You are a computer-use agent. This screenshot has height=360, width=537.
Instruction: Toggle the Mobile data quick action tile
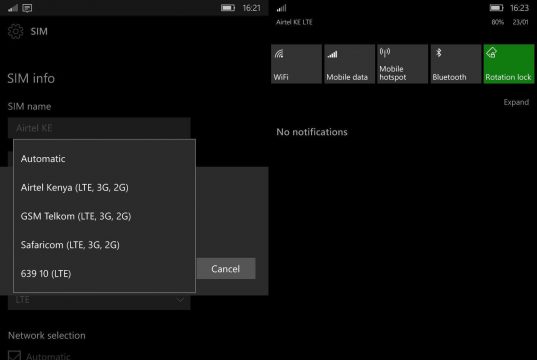click(x=349, y=64)
